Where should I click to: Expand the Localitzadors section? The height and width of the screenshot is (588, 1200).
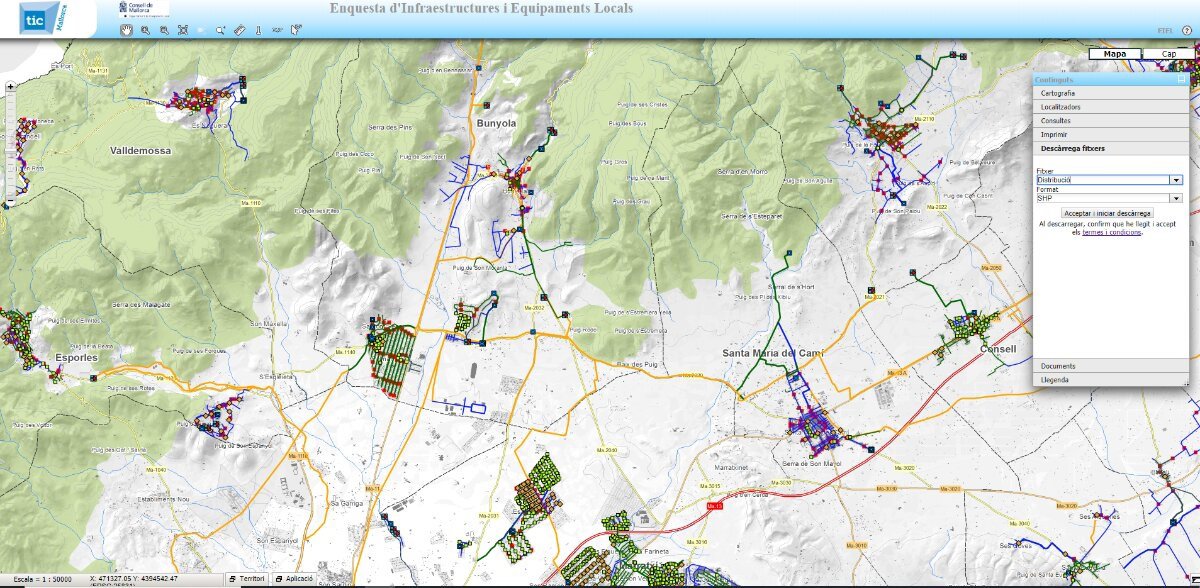[1060, 107]
